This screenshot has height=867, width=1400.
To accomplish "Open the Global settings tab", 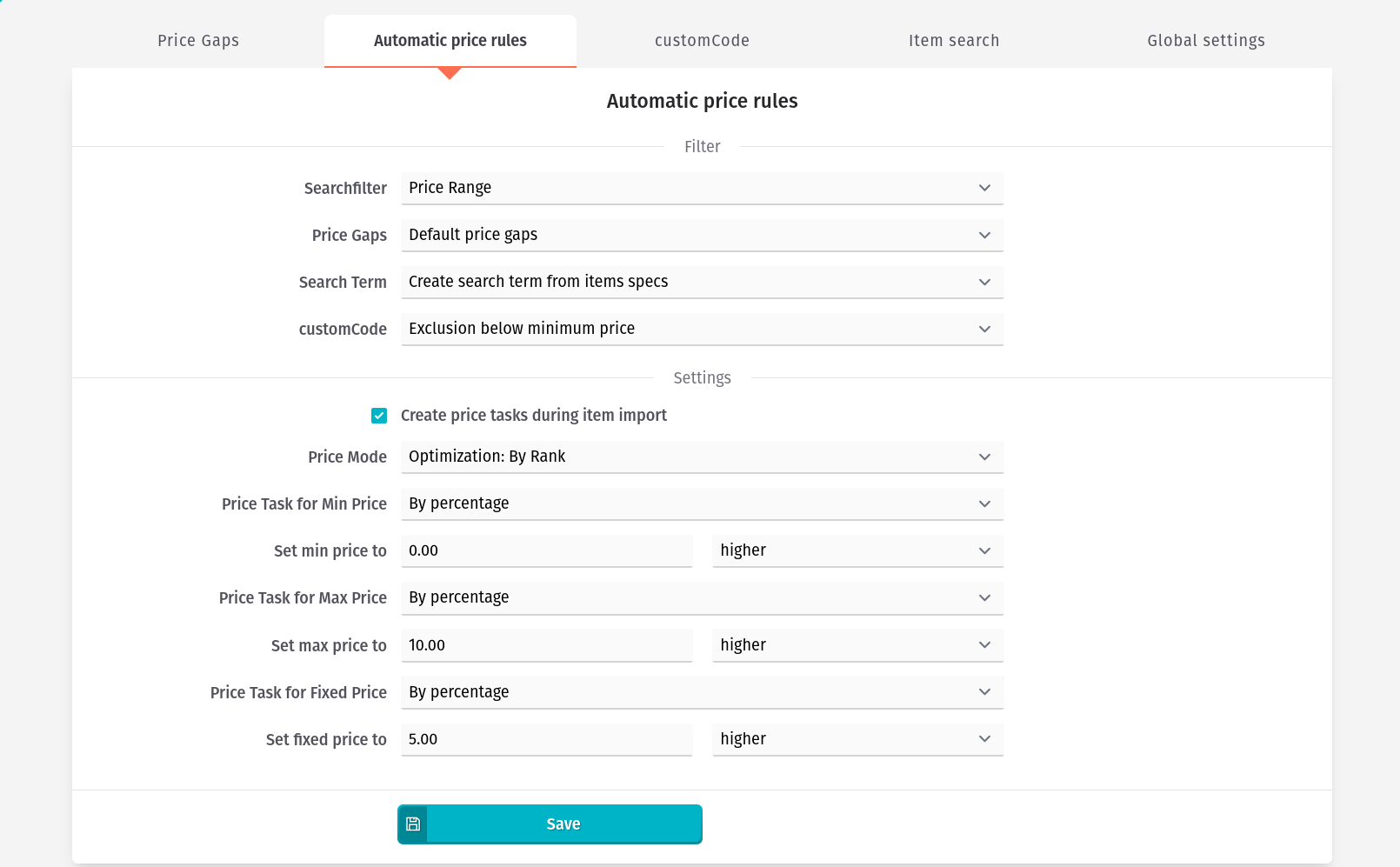I will [1206, 41].
